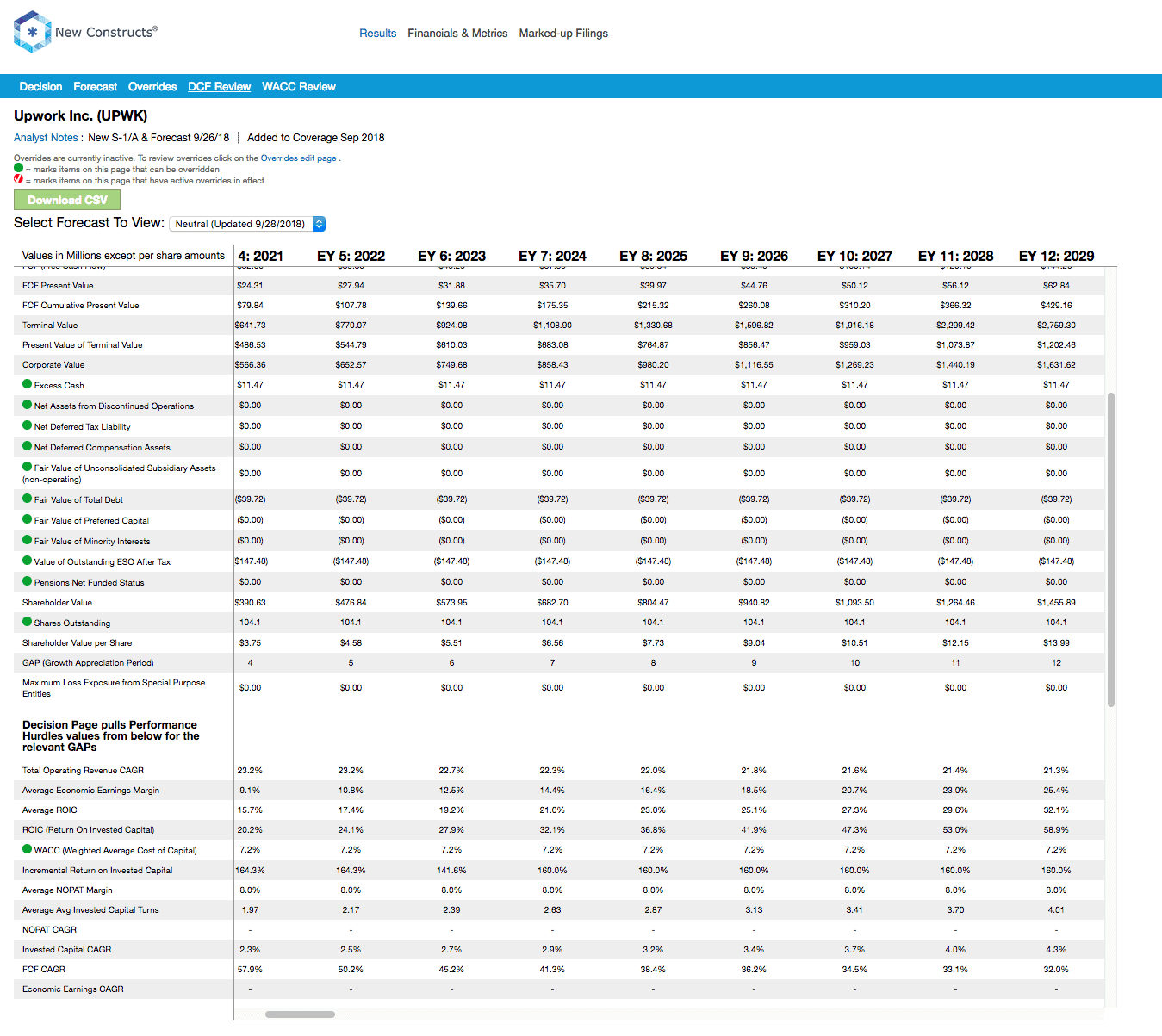Click the 58.9% ROIC value for 2029
Screen dimensions: 1162x1036
1056,830
